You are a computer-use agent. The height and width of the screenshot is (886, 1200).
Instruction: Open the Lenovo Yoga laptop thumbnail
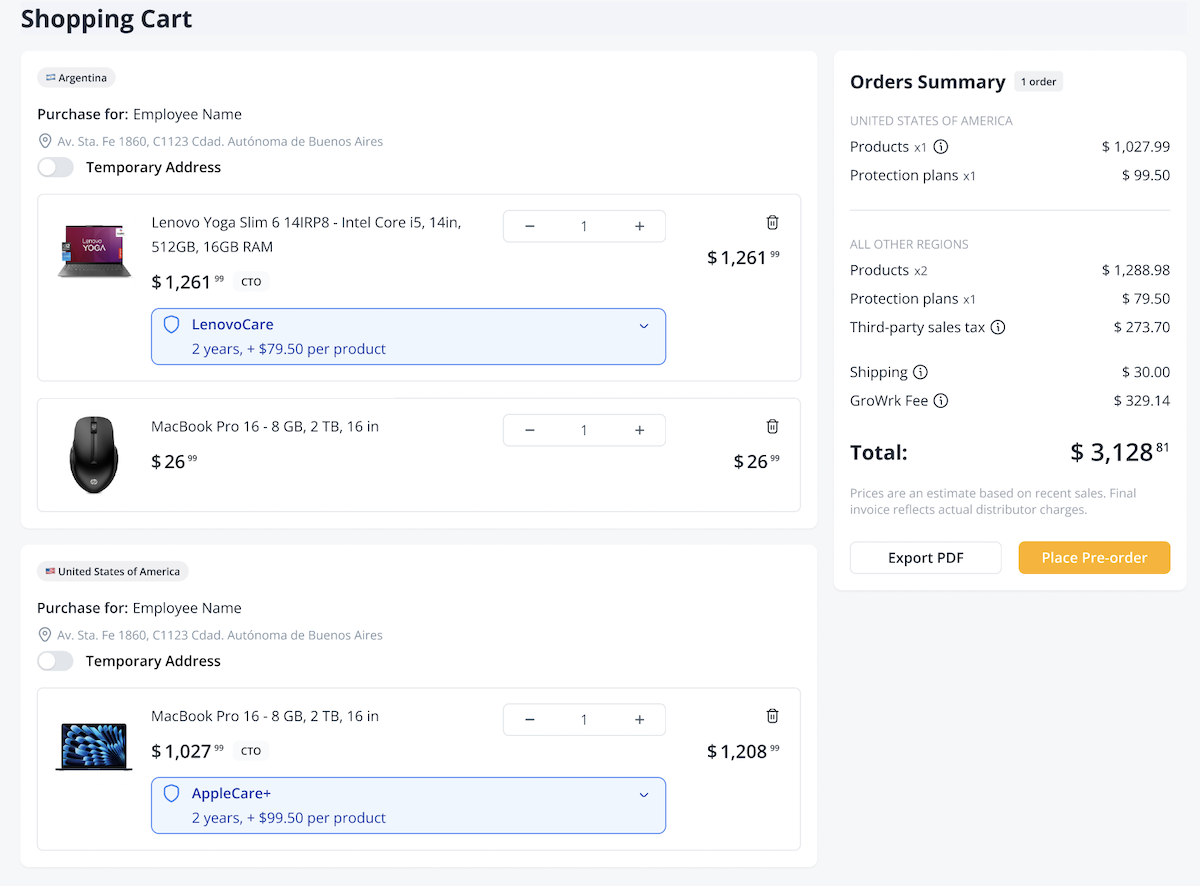94,250
